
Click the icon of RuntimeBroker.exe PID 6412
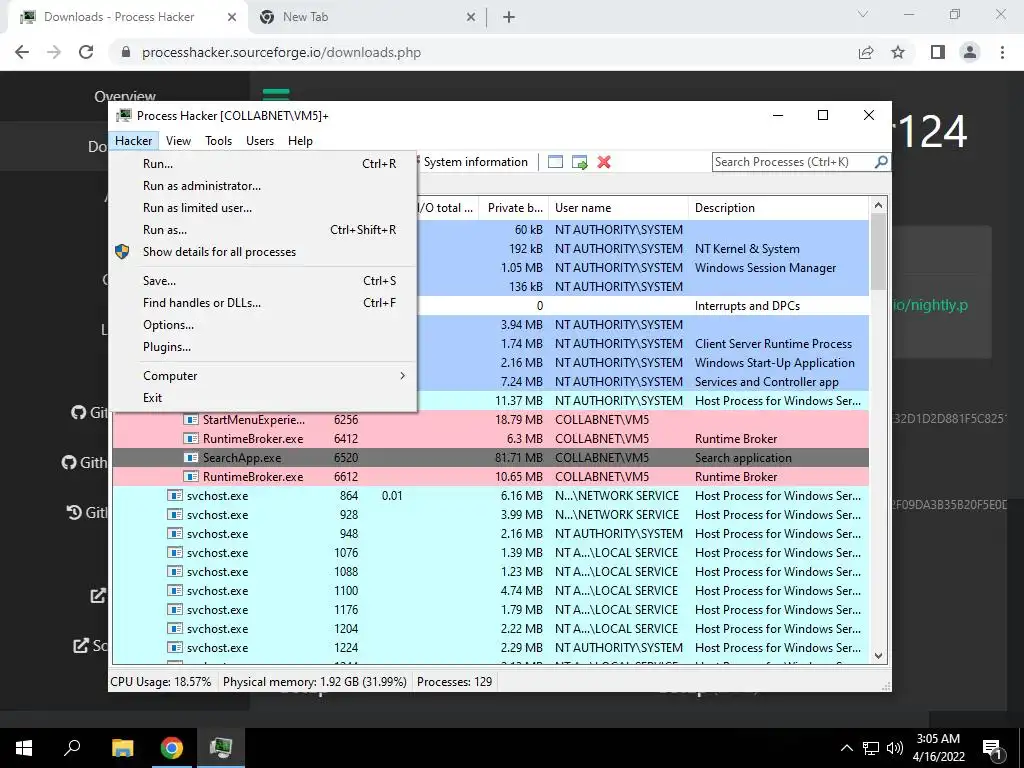[191, 439]
